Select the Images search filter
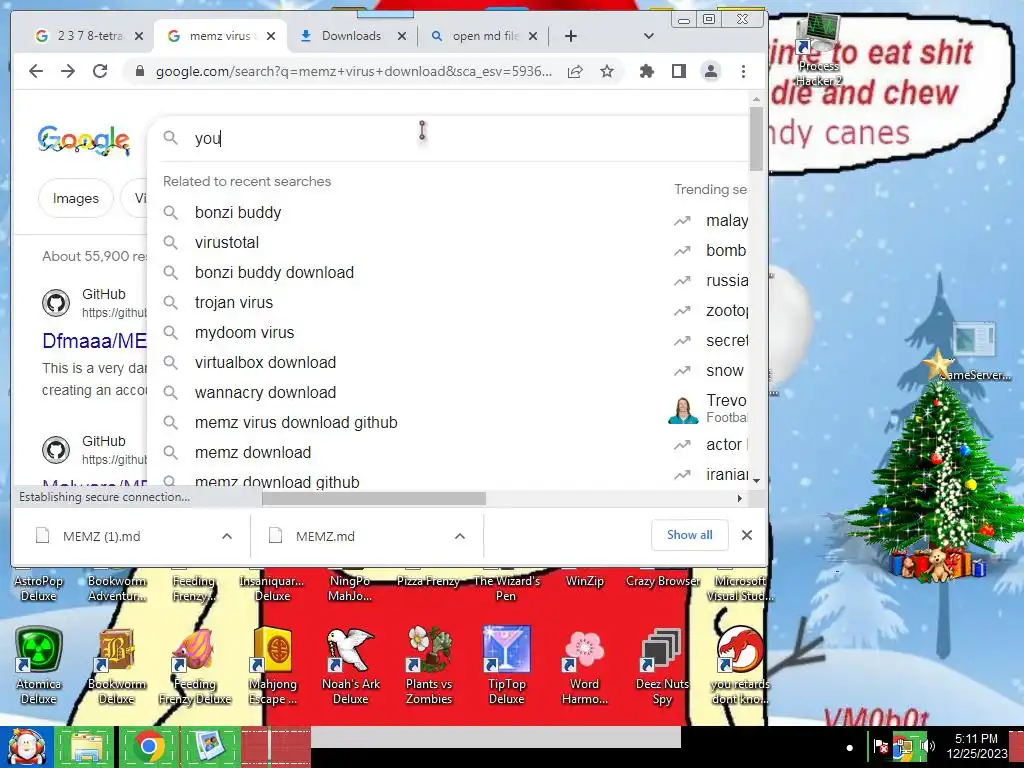1024x768 pixels. [x=76, y=199]
